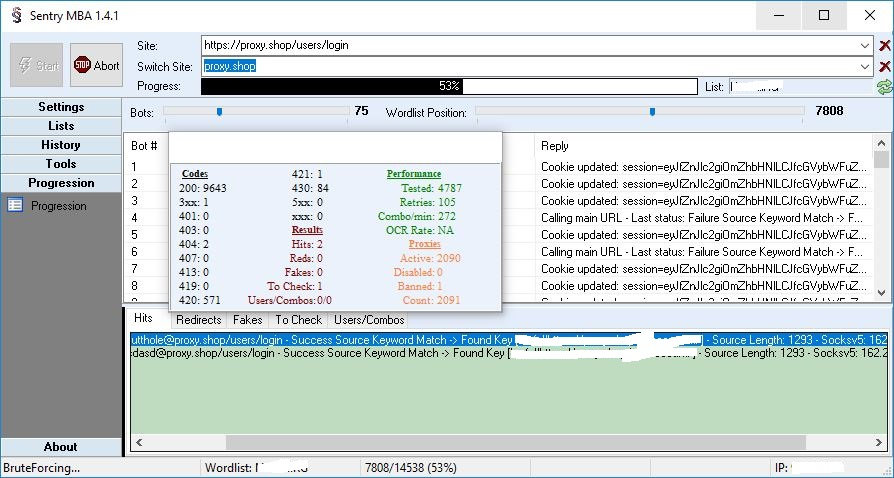Click the '200: 9643' code statistic

(202, 188)
